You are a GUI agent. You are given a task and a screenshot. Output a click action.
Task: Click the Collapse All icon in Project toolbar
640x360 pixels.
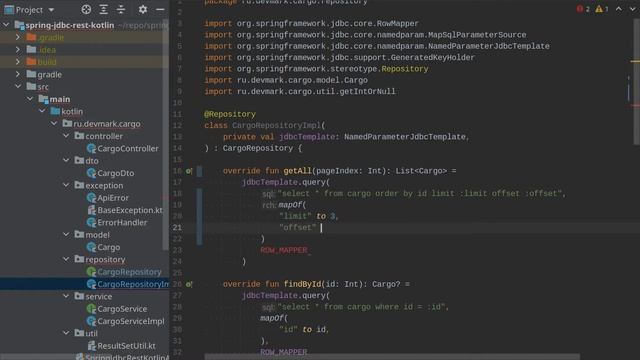click(x=121, y=9)
